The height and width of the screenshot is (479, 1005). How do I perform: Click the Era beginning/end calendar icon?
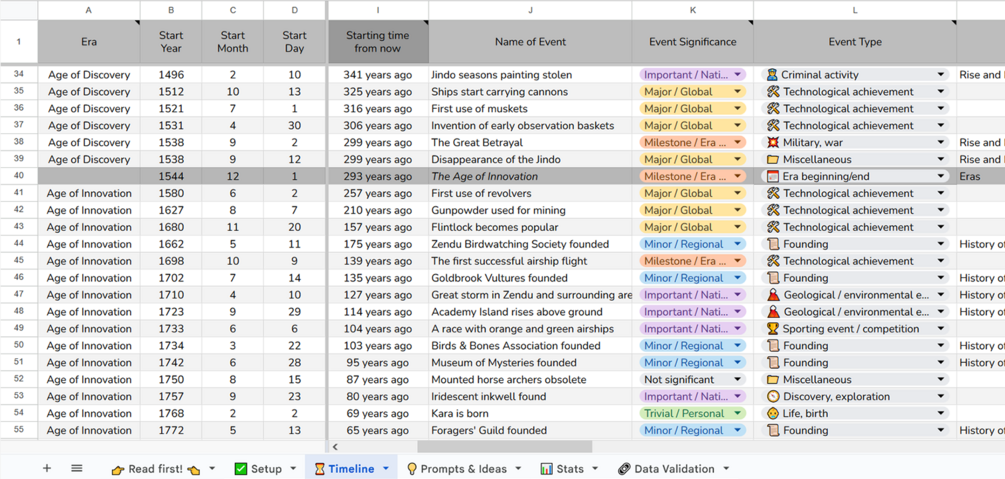tap(772, 176)
